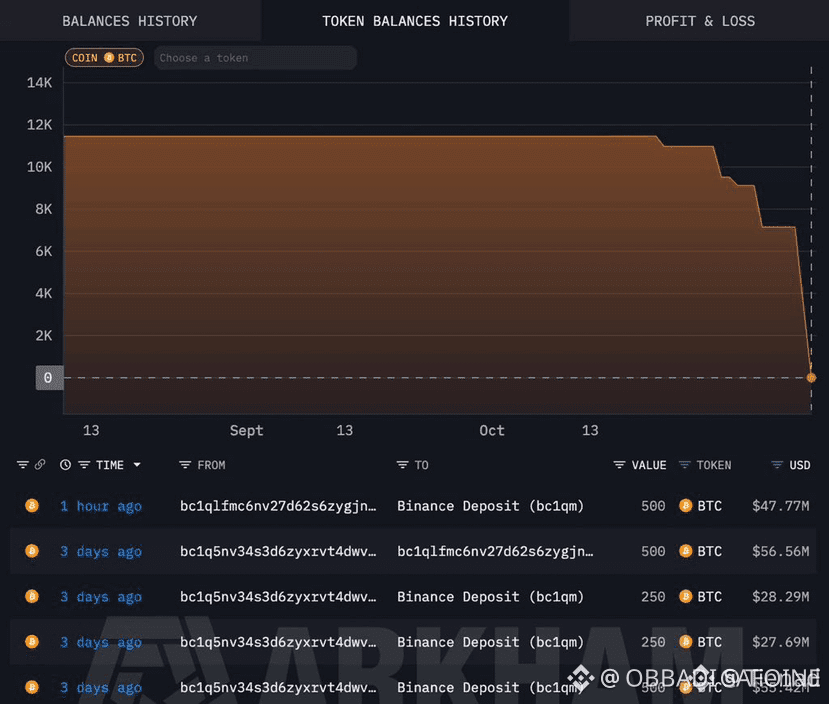Click the 250 value in $28.29M row
Screen dimensions: 829x704
pos(653,597)
